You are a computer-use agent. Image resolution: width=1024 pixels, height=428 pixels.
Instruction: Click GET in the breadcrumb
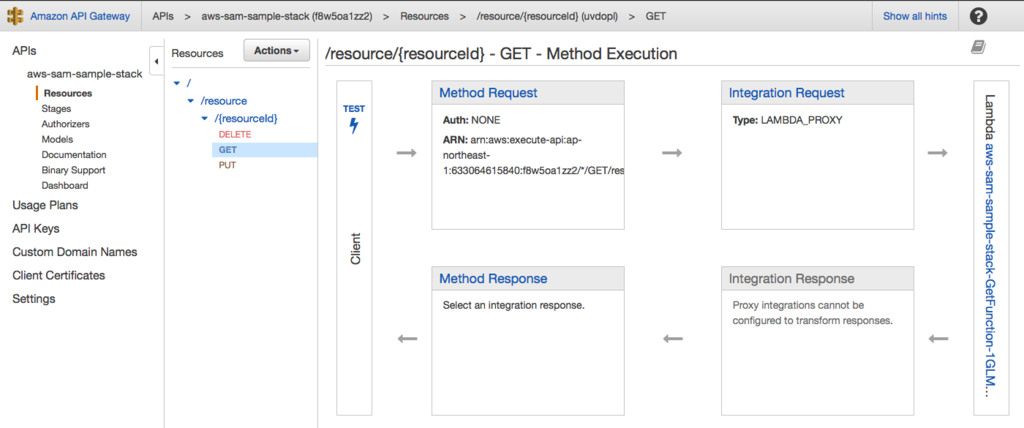click(x=656, y=16)
